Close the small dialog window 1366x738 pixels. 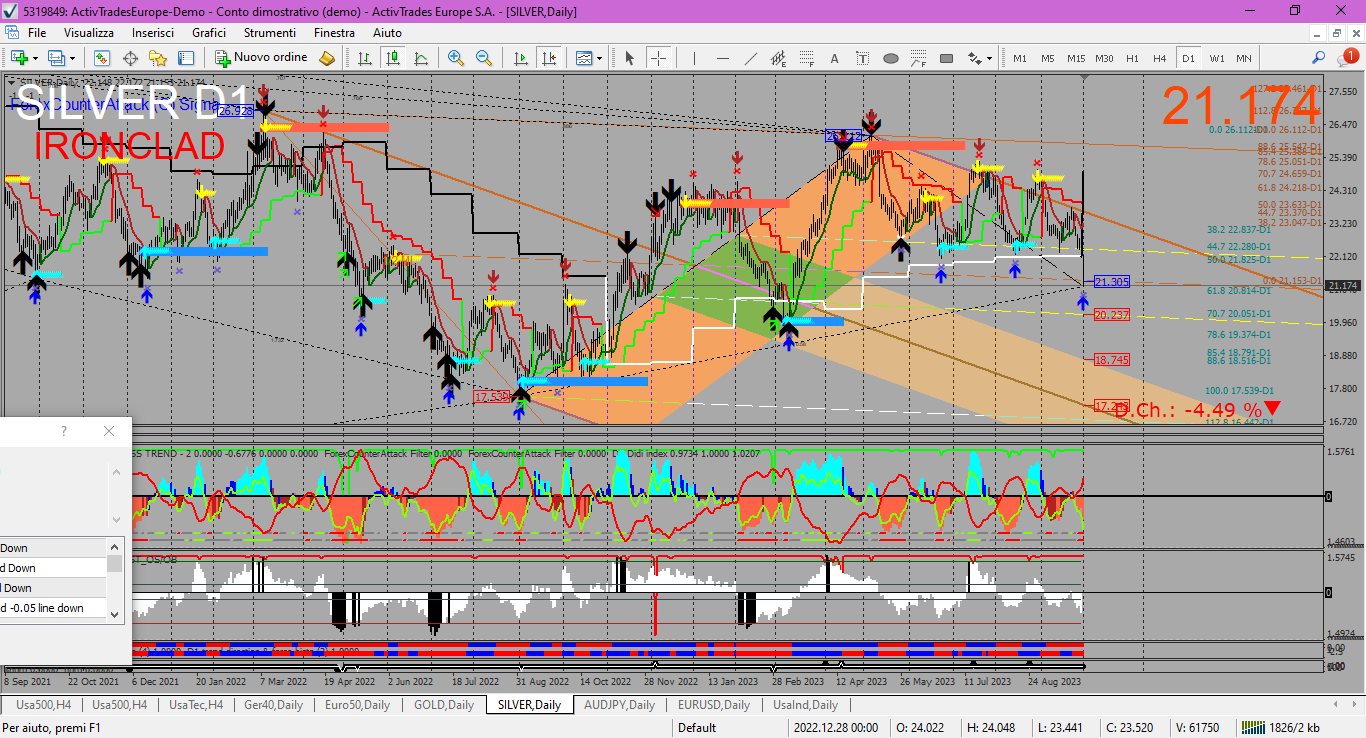tap(109, 431)
